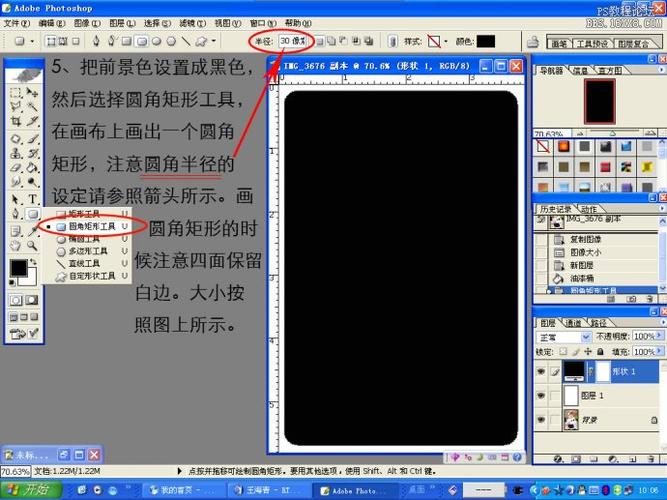
Task: Select the Pen tool in toolbox
Action: point(16,214)
